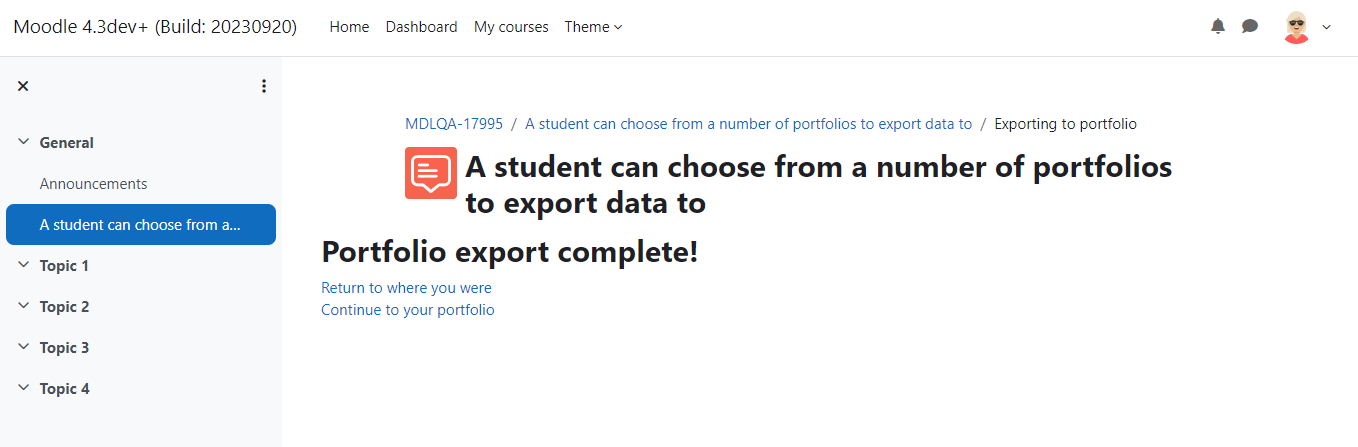The width and height of the screenshot is (1358, 447).
Task: Open the notifications bell icon
Action: (x=1217, y=27)
